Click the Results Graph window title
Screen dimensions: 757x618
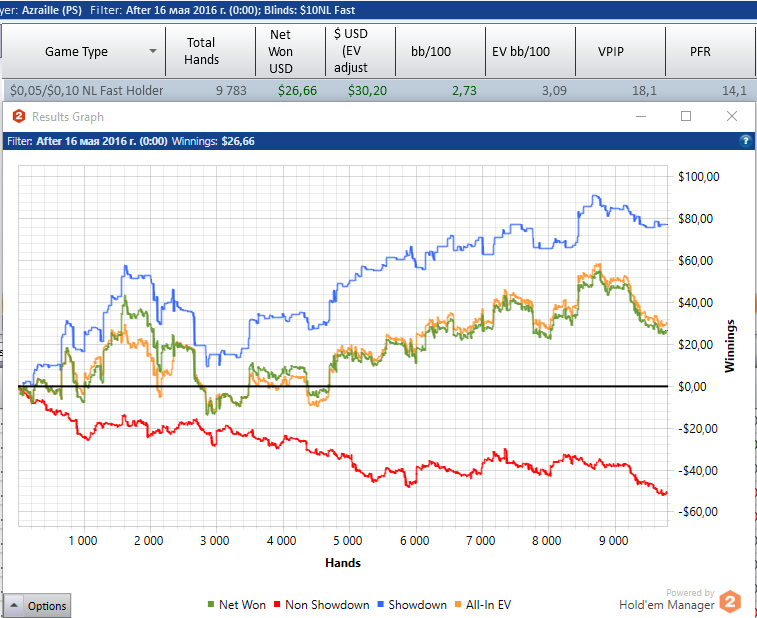coord(68,117)
